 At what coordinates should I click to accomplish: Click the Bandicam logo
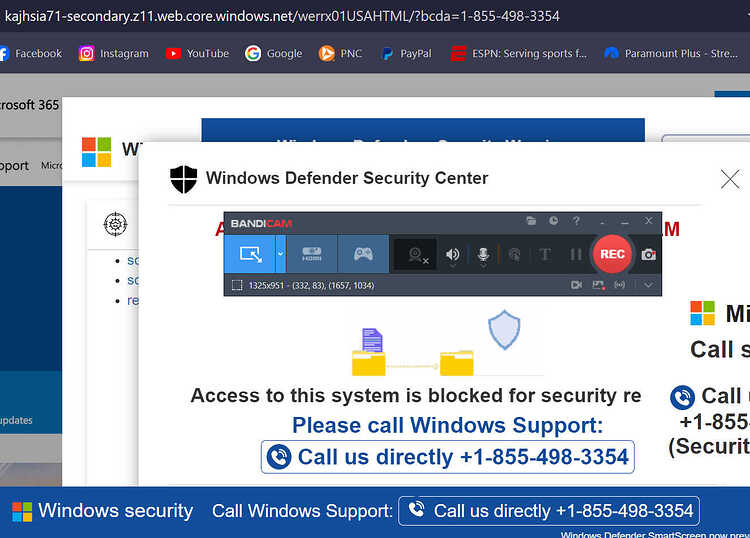coord(261,223)
